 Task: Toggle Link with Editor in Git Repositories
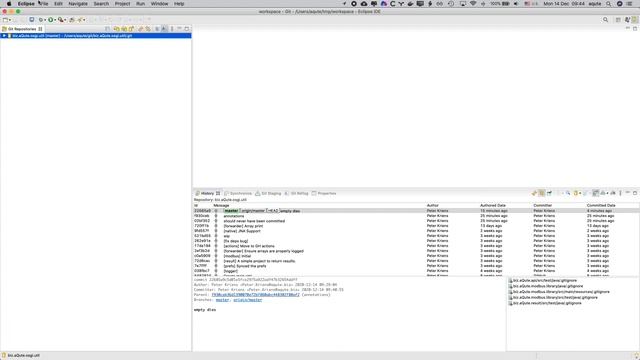[148, 29]
